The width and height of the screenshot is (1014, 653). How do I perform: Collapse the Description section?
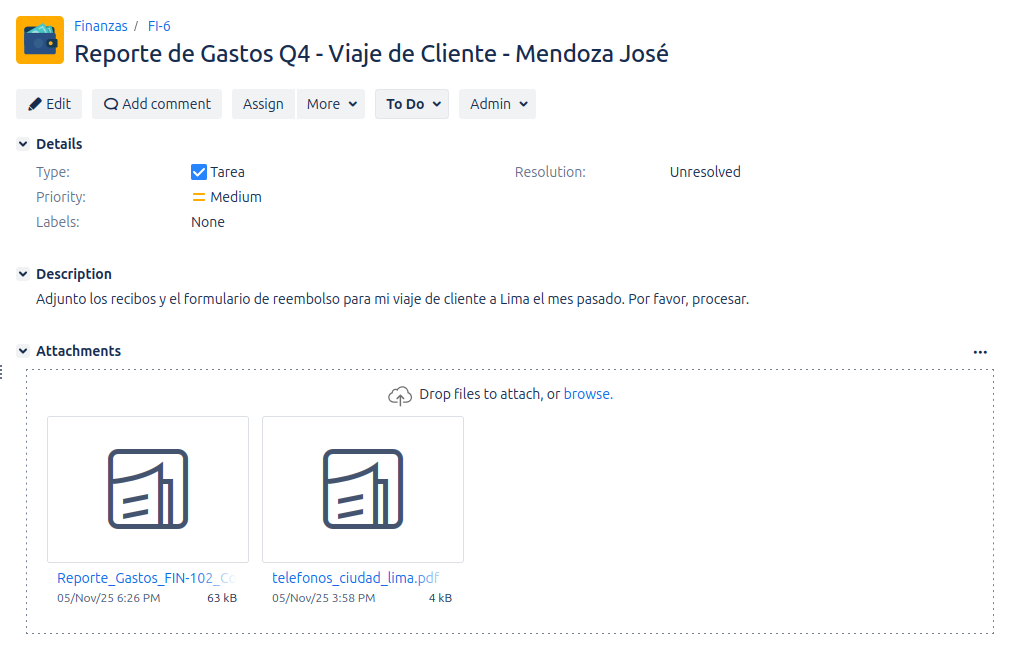pos(23,274)
